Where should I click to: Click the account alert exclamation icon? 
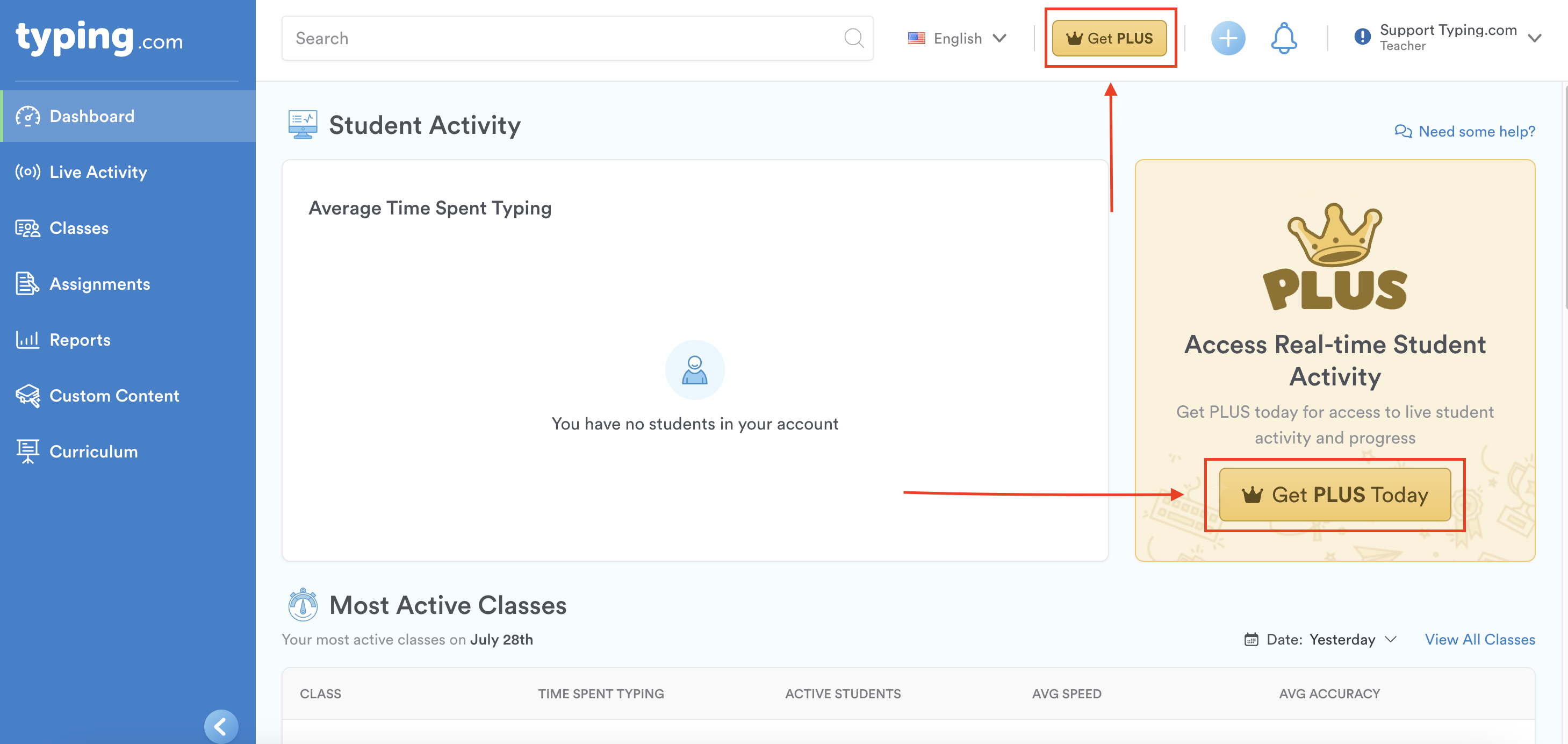click(1362, 37)
